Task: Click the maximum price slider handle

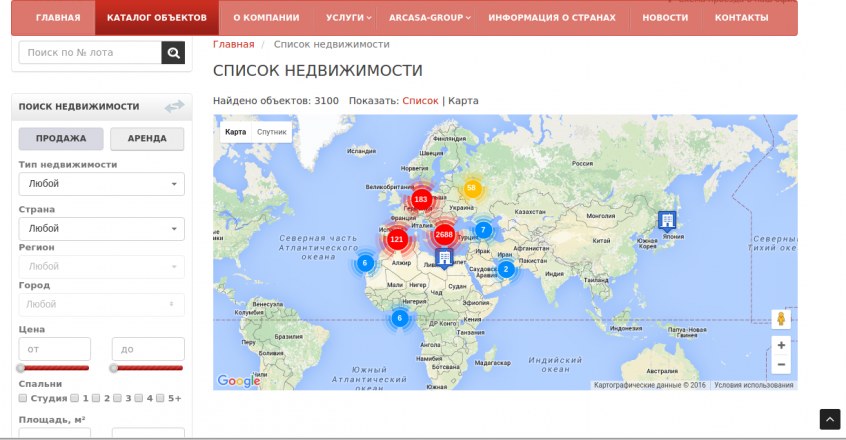Action: point(113,368)
